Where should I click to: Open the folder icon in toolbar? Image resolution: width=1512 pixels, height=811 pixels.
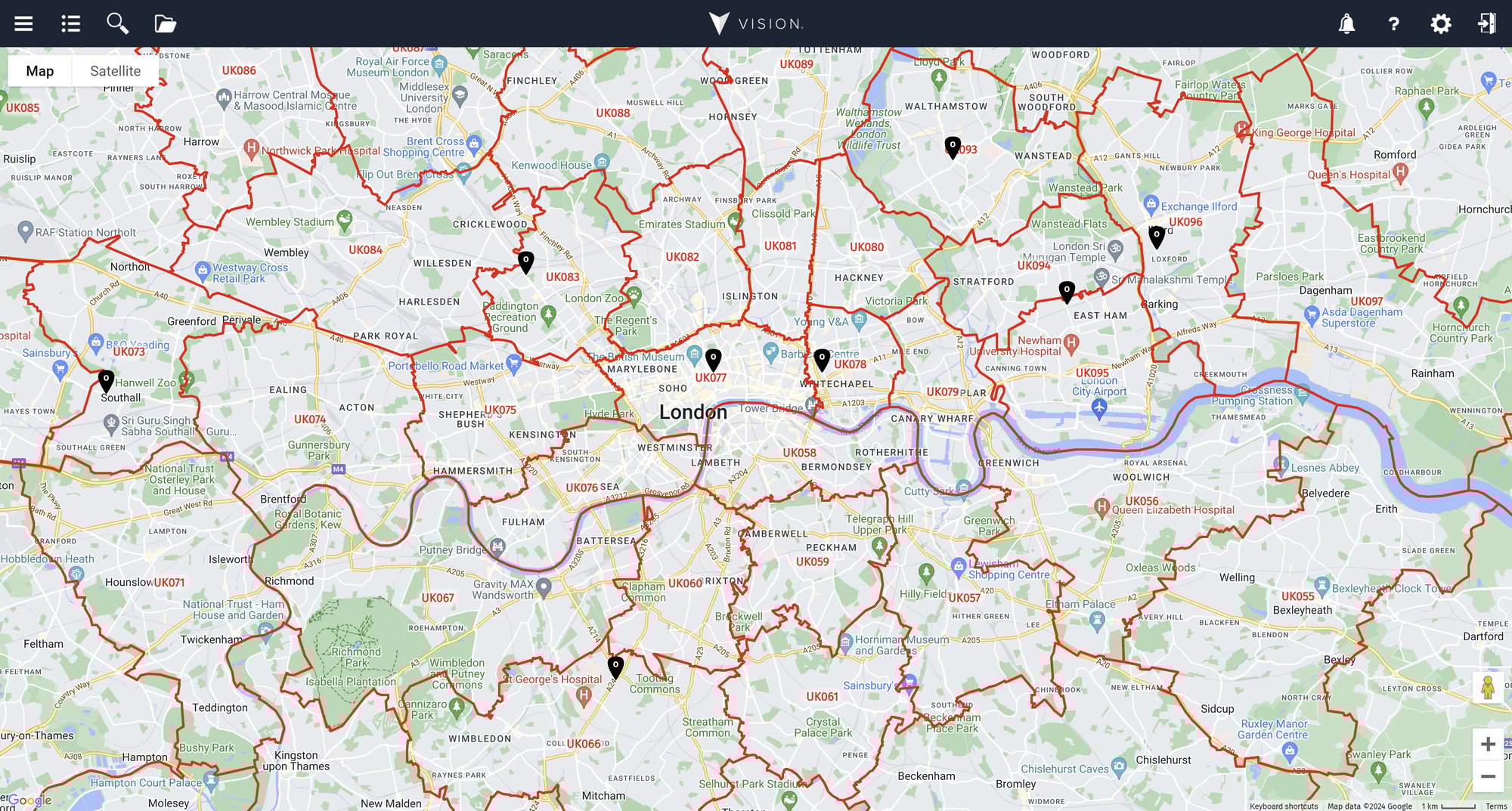[165, 23]
